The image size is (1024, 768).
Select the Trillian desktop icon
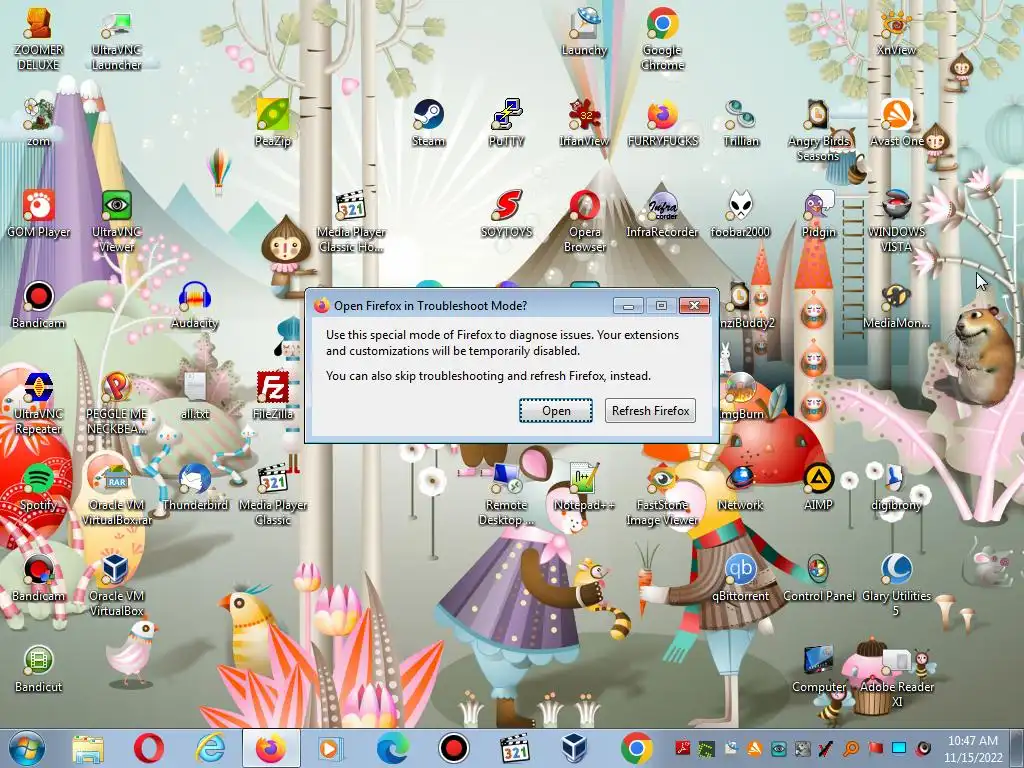point(741,121)
